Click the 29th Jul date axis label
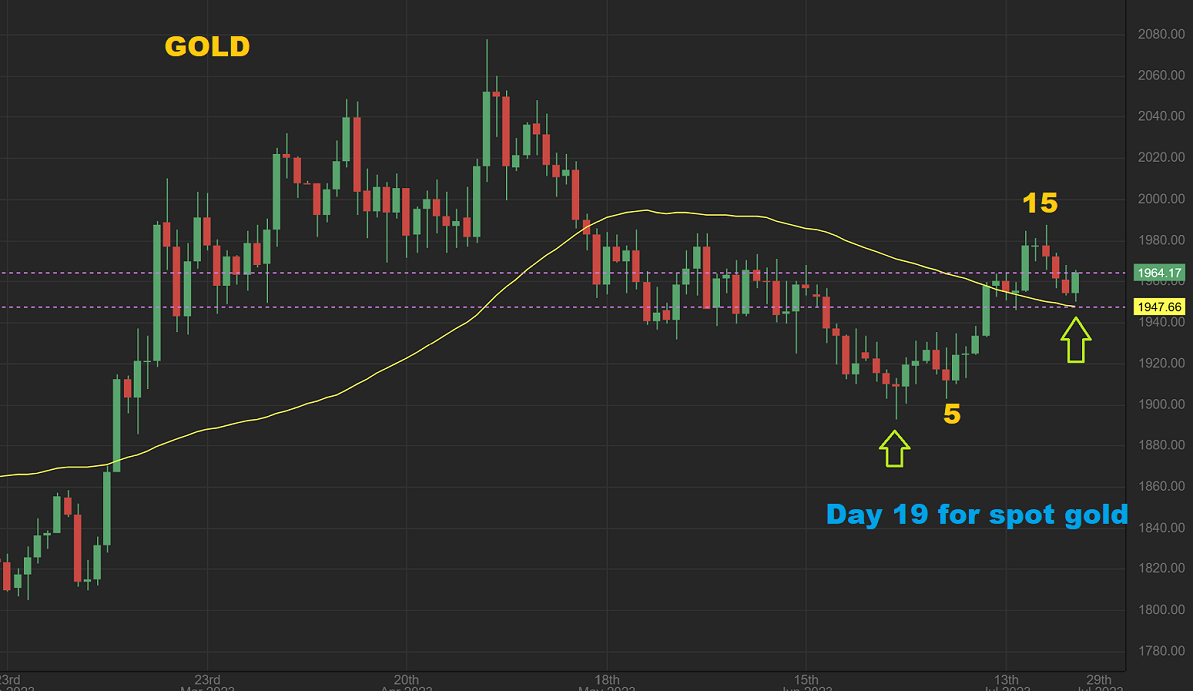This screenshot has height=691, width=1193. pyautogui.click(x=1099, y=683)
